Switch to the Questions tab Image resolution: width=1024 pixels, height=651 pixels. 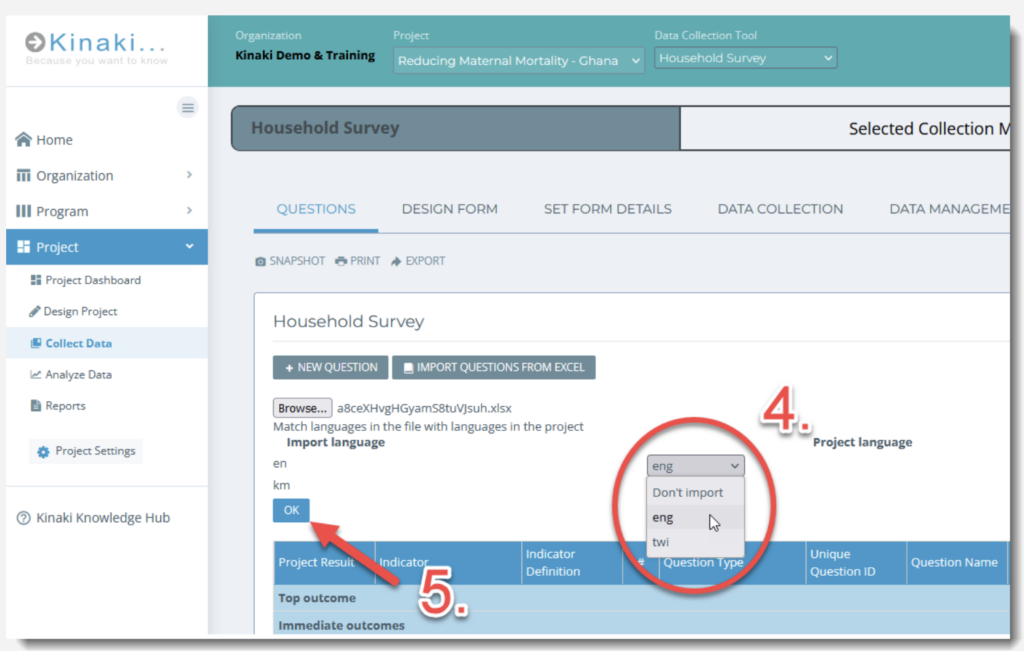316,209
